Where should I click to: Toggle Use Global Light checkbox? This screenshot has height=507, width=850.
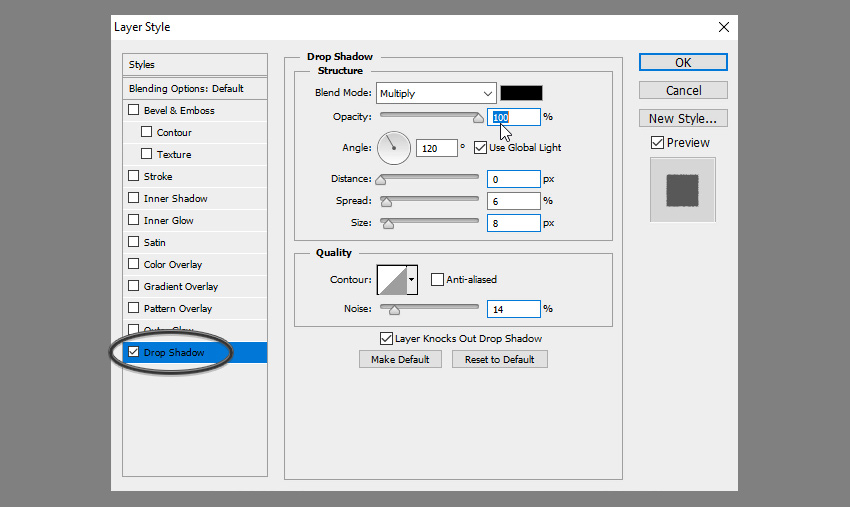(480, 147)
